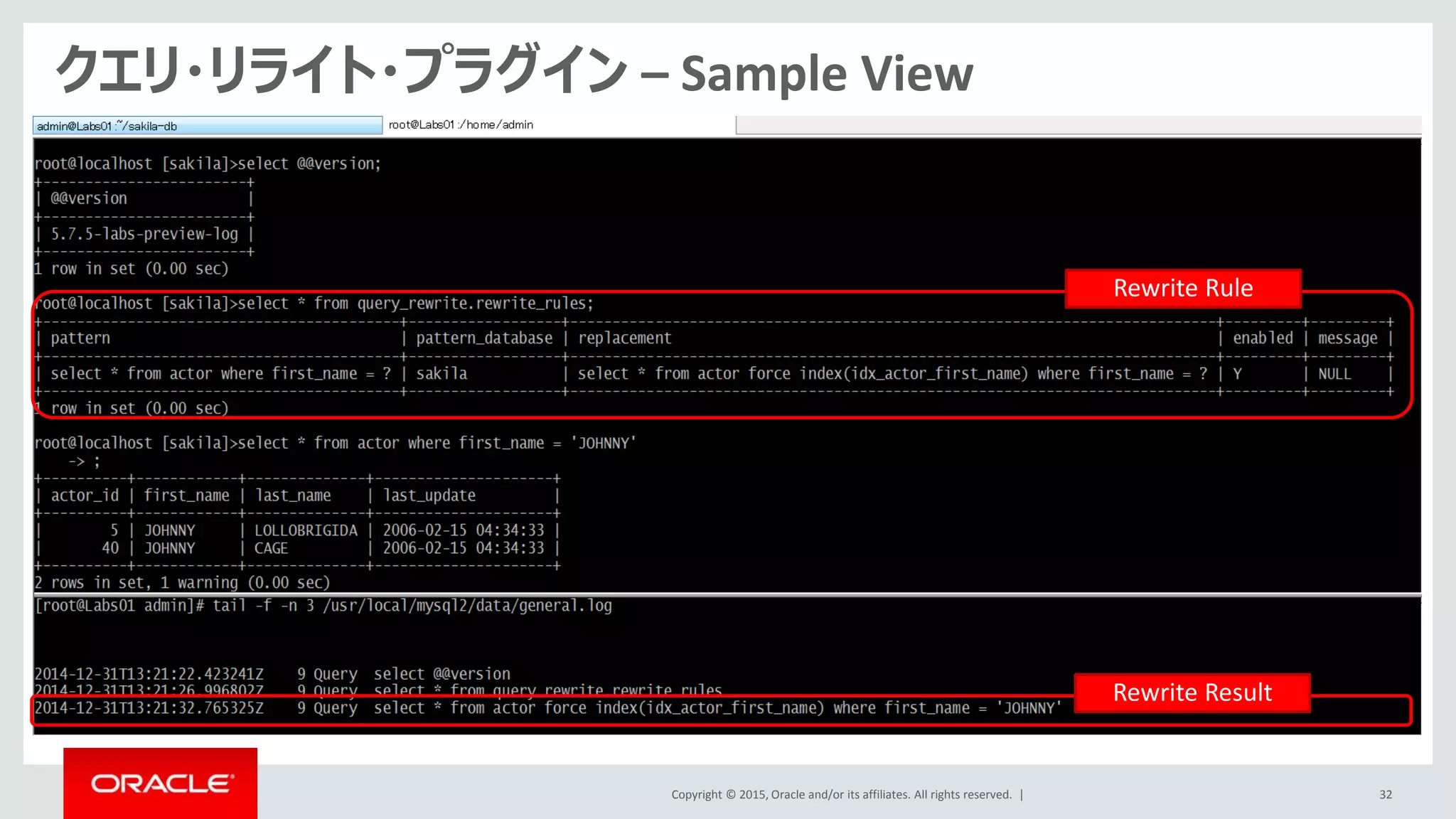
Task: Click the replacement cell with force index
Action: click(892, 374)
